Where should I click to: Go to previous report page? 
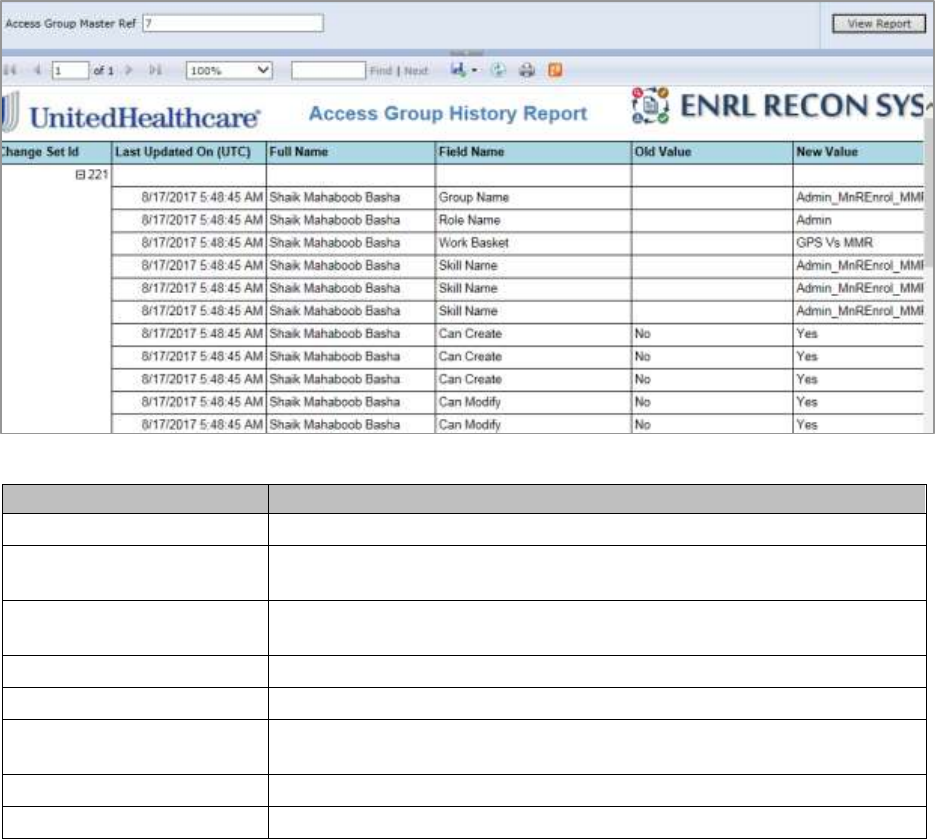(37, 70)
